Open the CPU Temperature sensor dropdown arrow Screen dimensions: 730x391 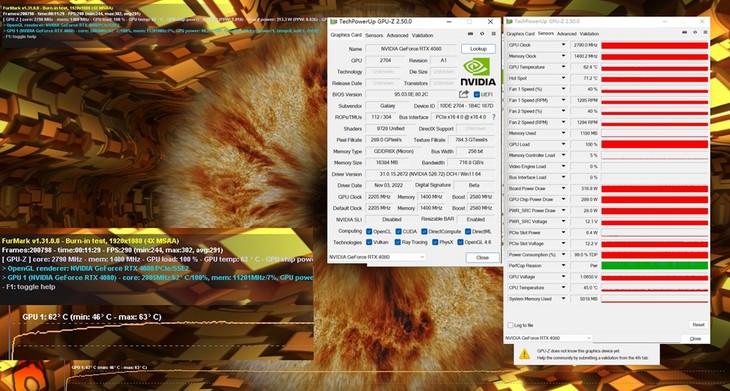tap(563, 288)
